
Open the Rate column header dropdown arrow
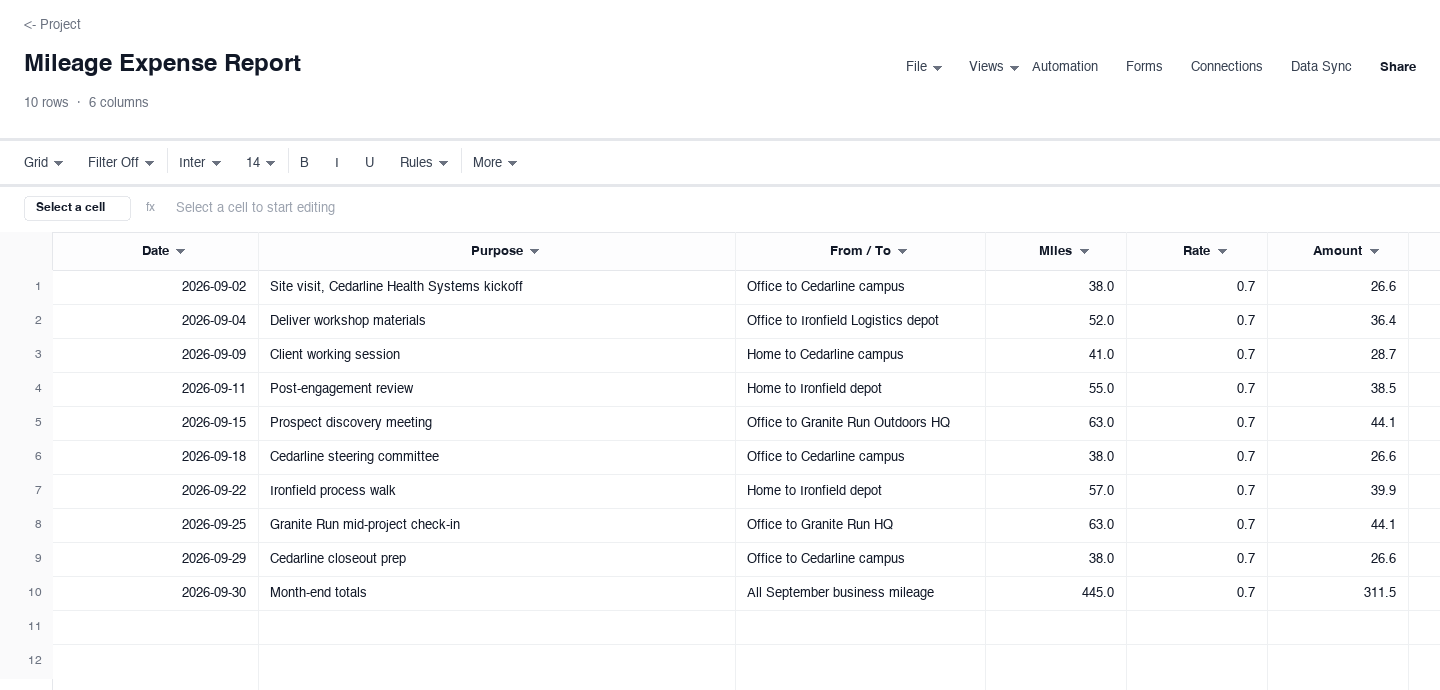point(1222,252)
